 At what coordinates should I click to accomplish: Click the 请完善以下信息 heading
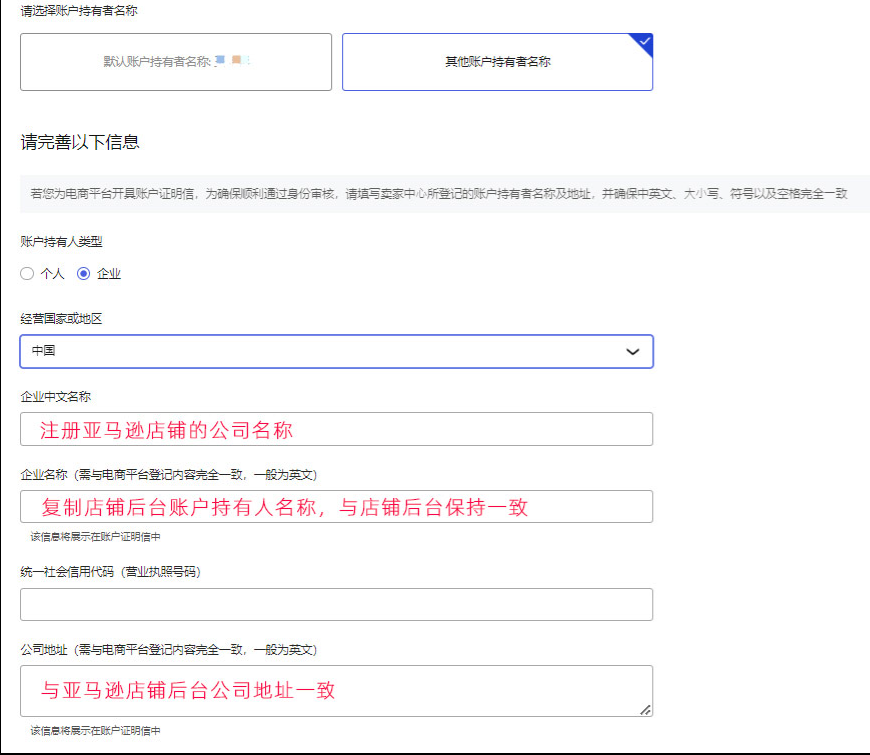pyautogui.click(x=80, y=142)
